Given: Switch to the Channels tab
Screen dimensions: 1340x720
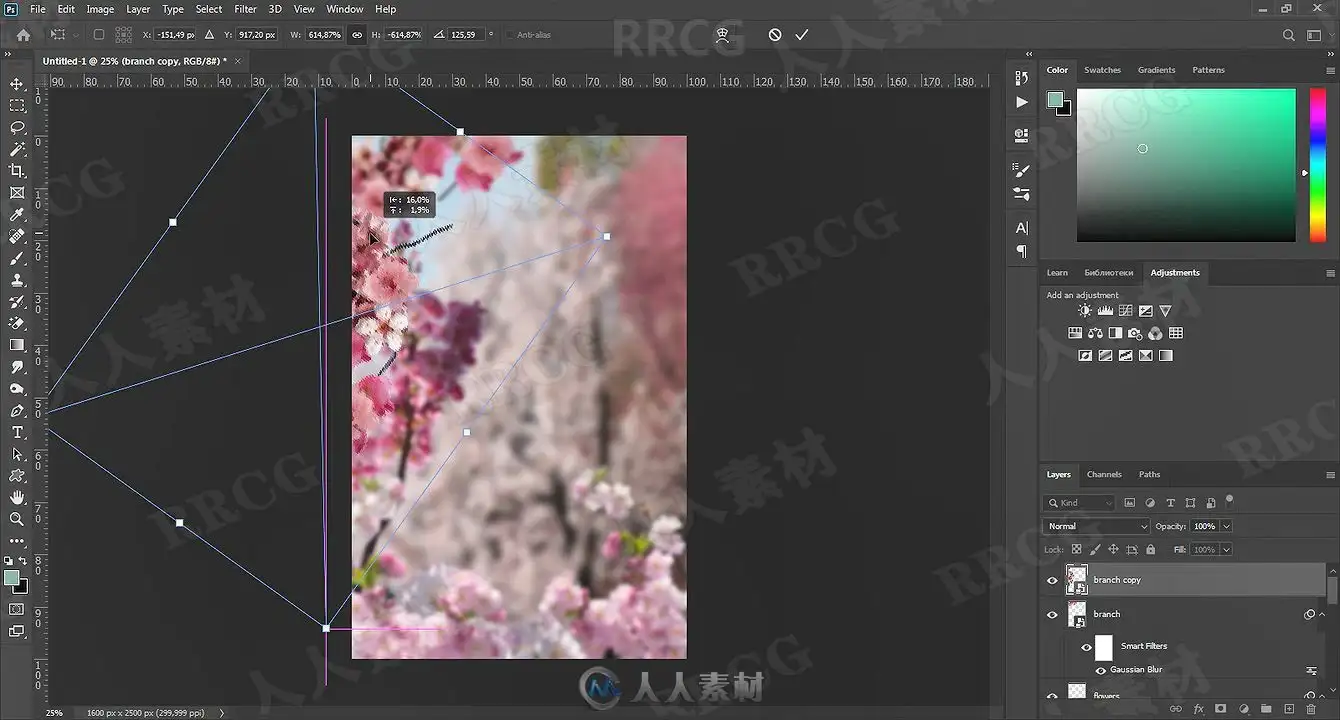Looking at the screenshot, I should tap(1104, 474).
